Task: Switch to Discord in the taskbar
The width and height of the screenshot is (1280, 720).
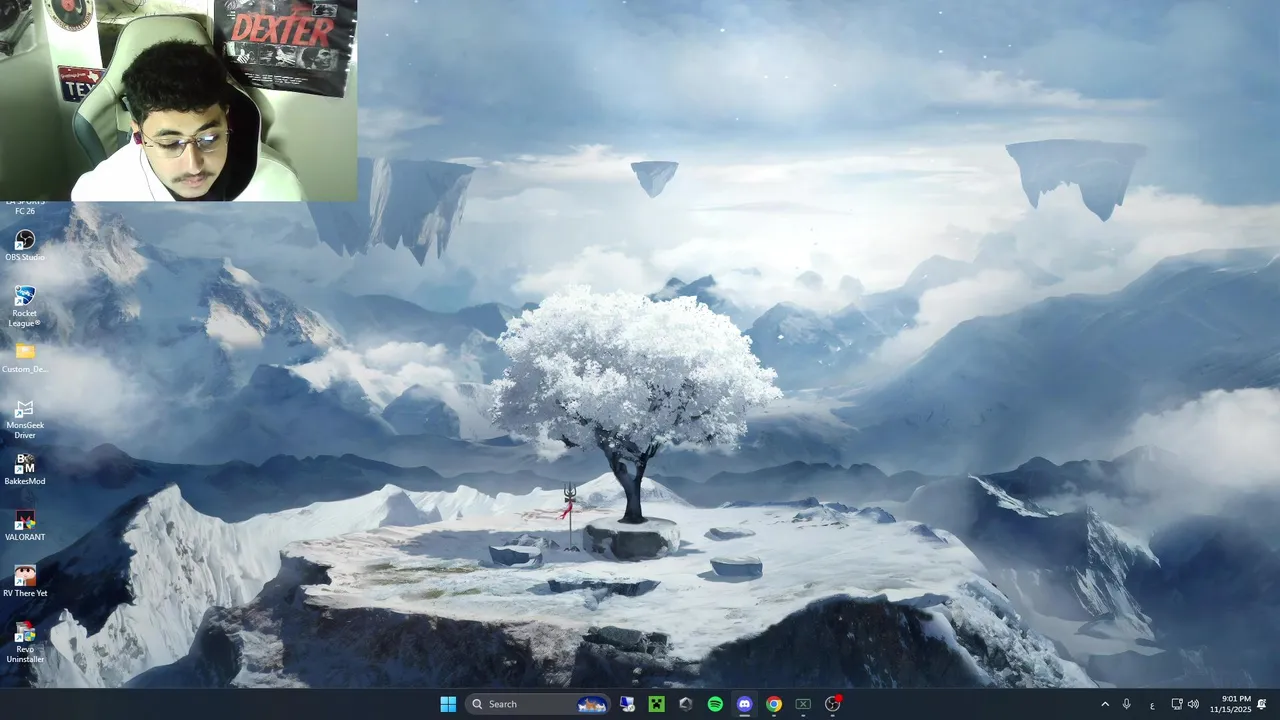Action: tap(744, 704)
